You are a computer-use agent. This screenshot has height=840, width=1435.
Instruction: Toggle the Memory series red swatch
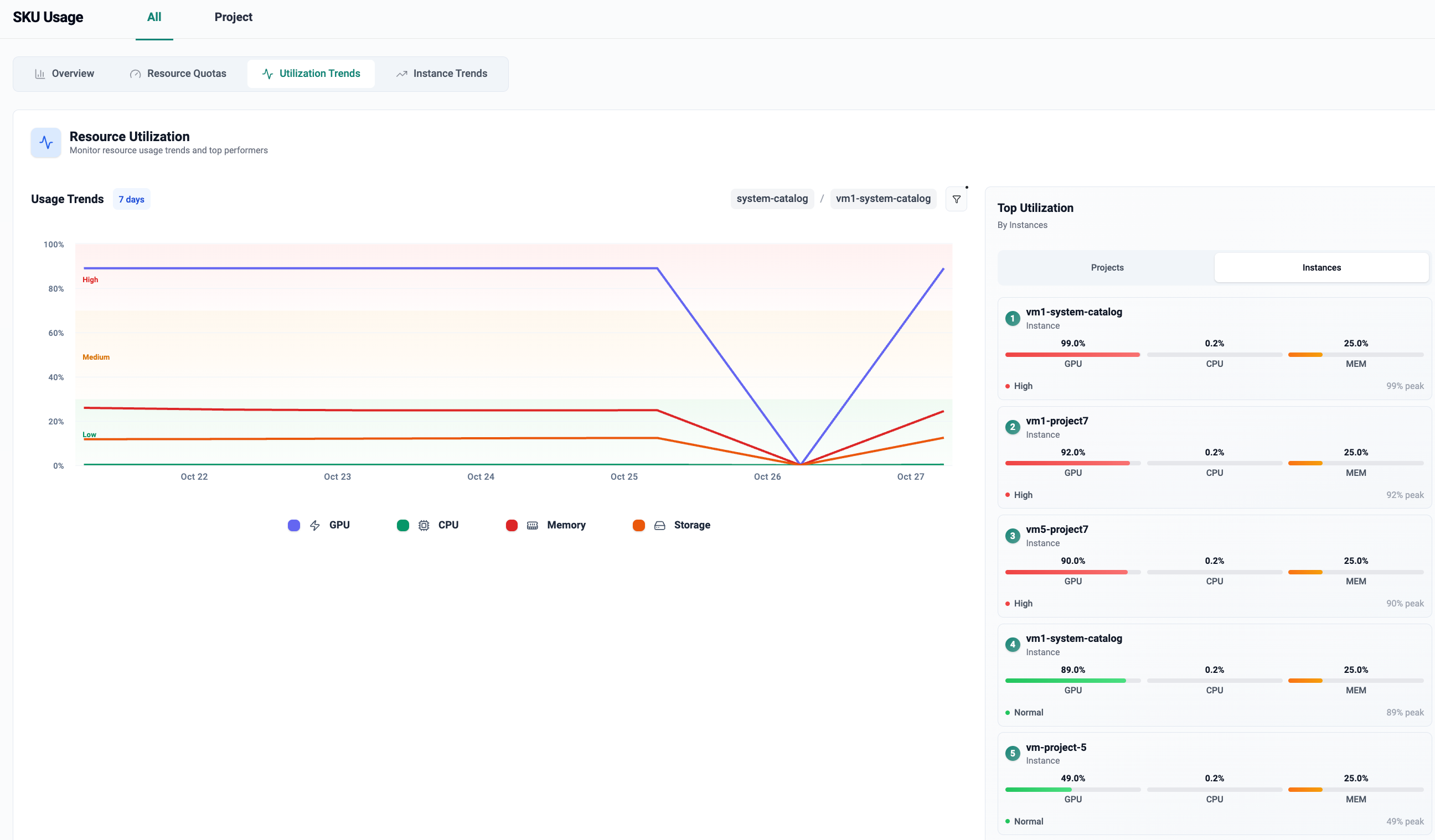(x=512, y=525)
